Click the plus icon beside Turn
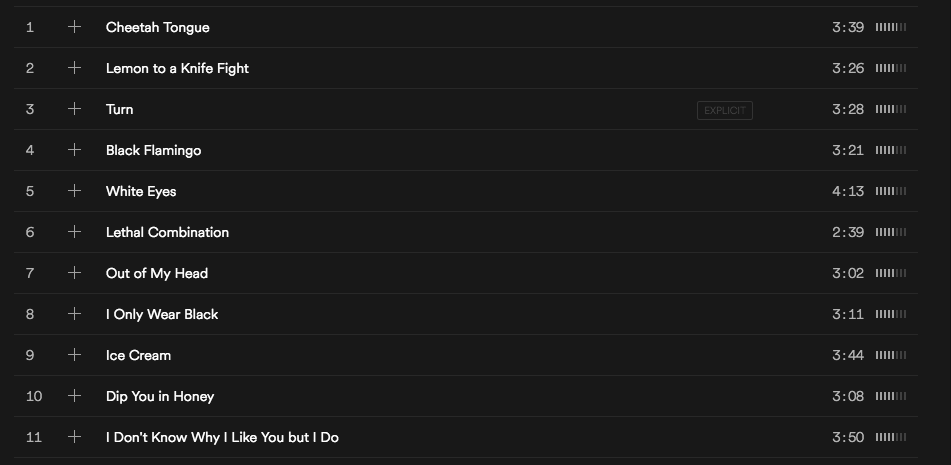951x465 pixels. pos(74,109)
